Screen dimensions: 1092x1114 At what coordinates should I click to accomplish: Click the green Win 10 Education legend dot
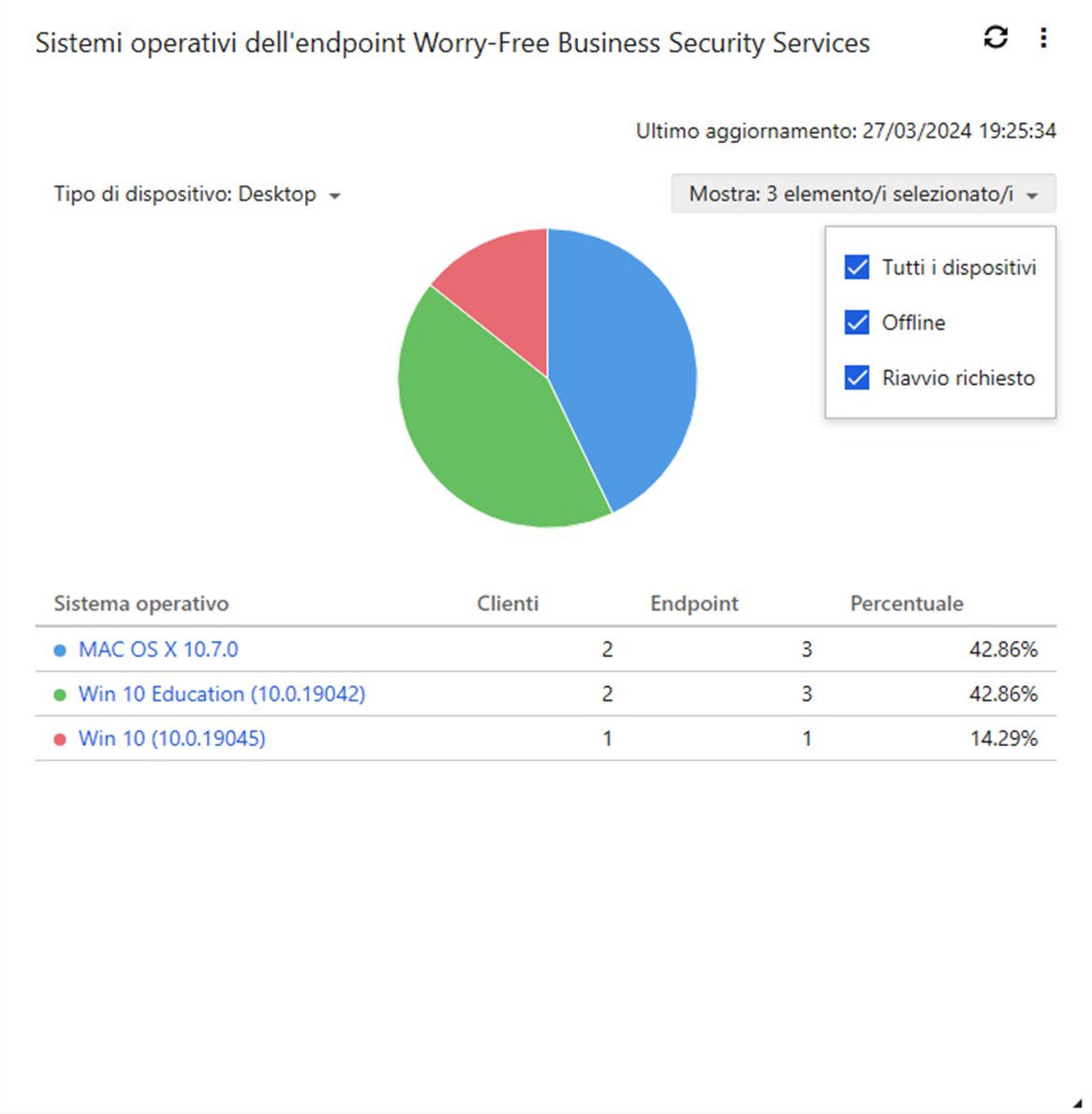click(60, 695)
